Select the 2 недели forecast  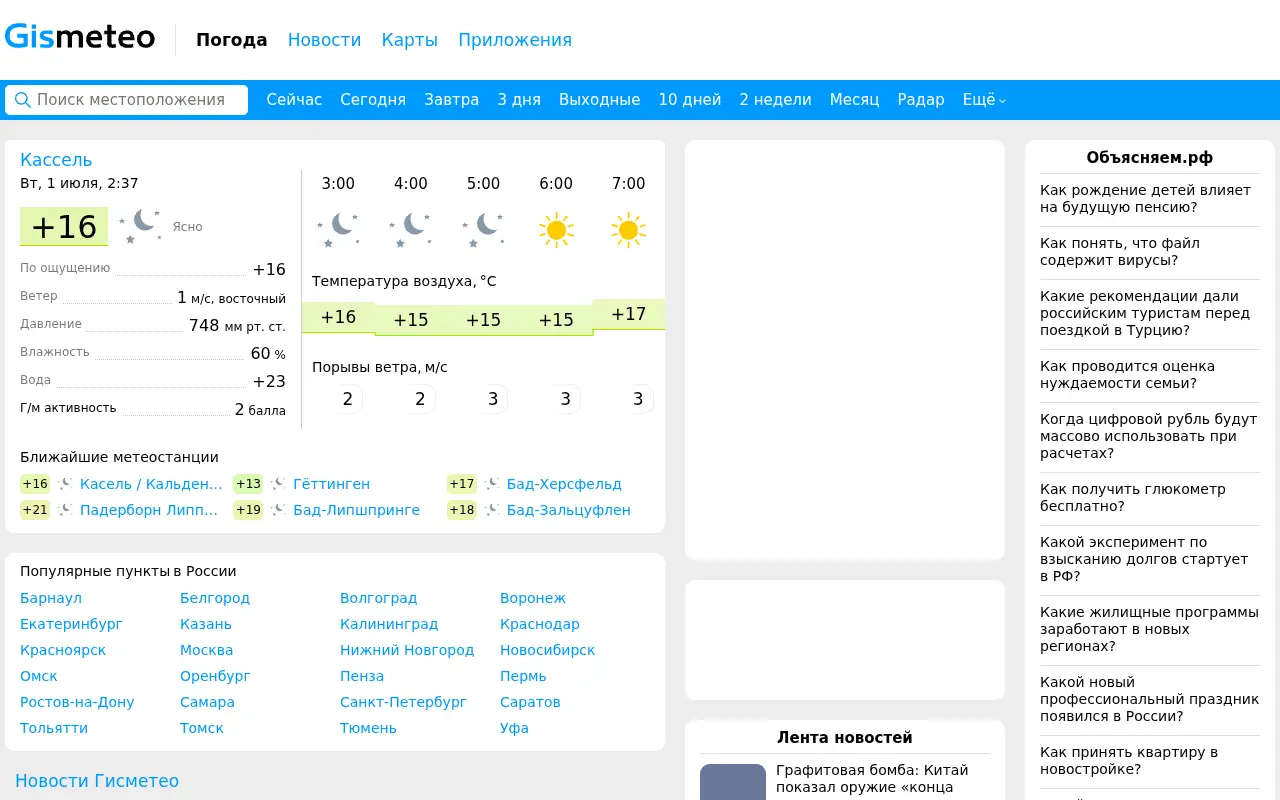coord(775,100)
